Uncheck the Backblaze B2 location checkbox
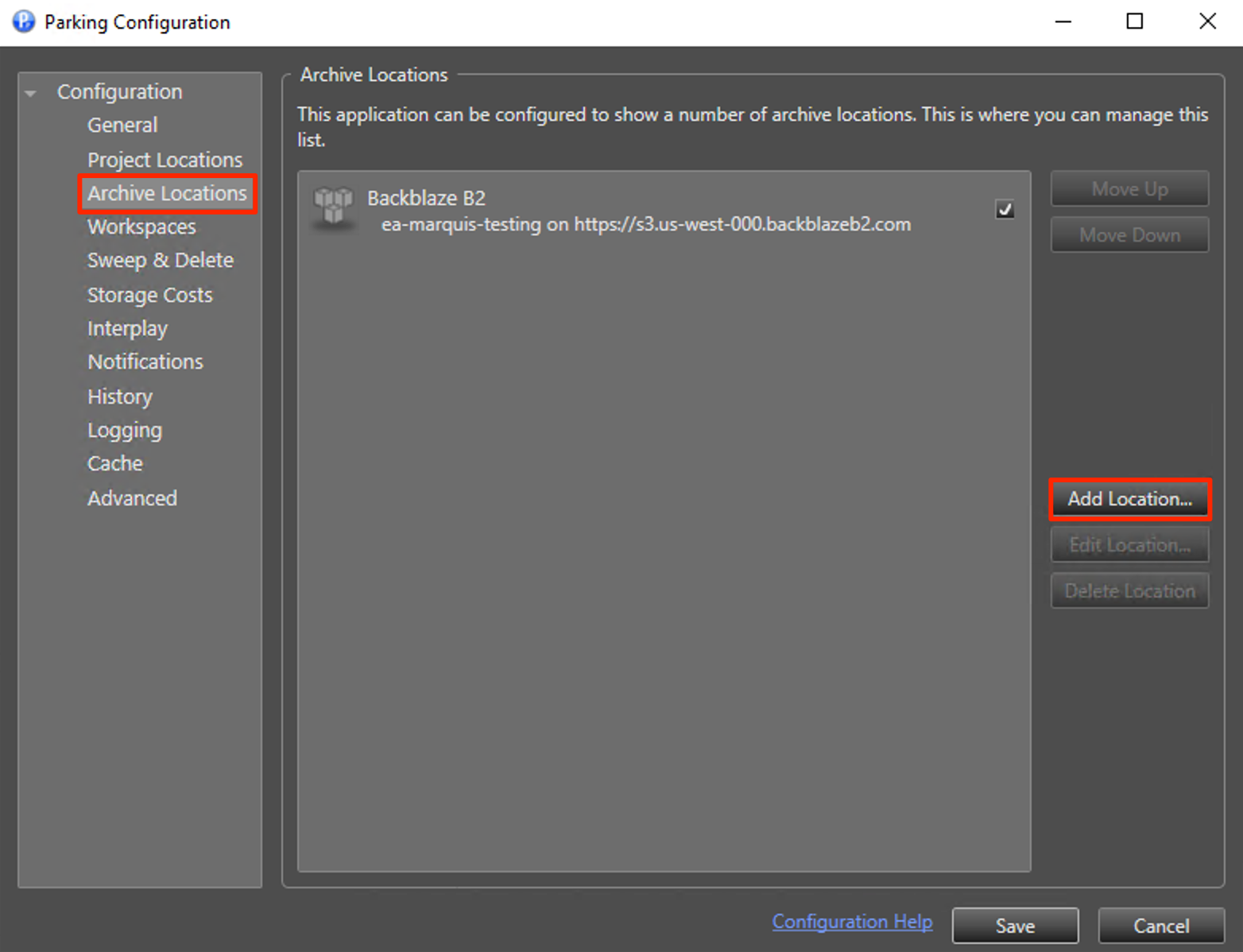 (x=1005, y=209)
